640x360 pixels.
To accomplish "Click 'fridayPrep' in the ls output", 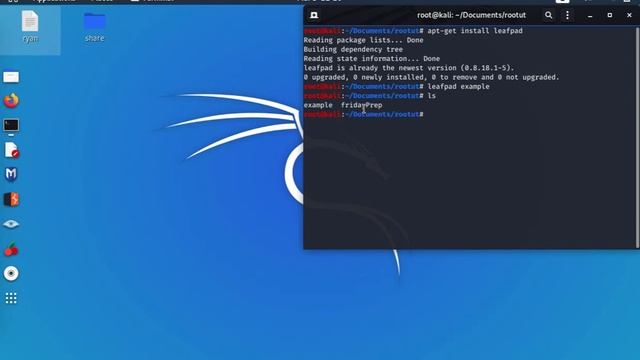I will 362,105.
